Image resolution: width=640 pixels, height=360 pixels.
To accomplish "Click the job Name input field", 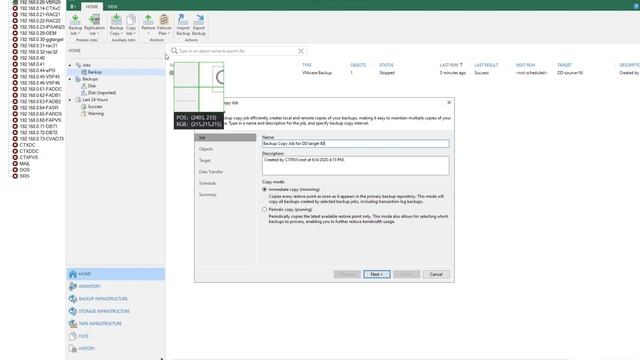I will point(356,144).
